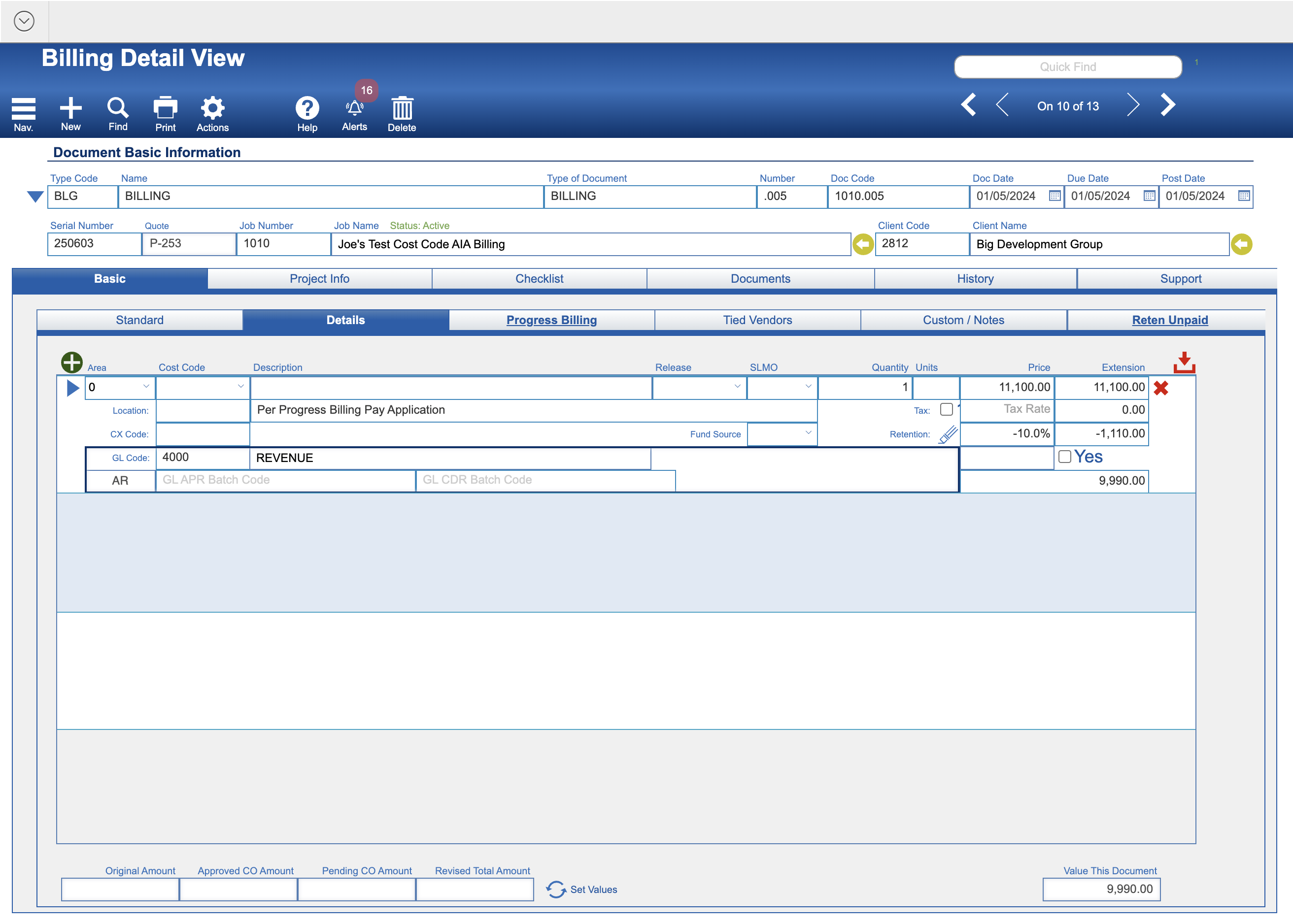
Task: Delete line item with red X icon
Action: (x=1161, y=388)
